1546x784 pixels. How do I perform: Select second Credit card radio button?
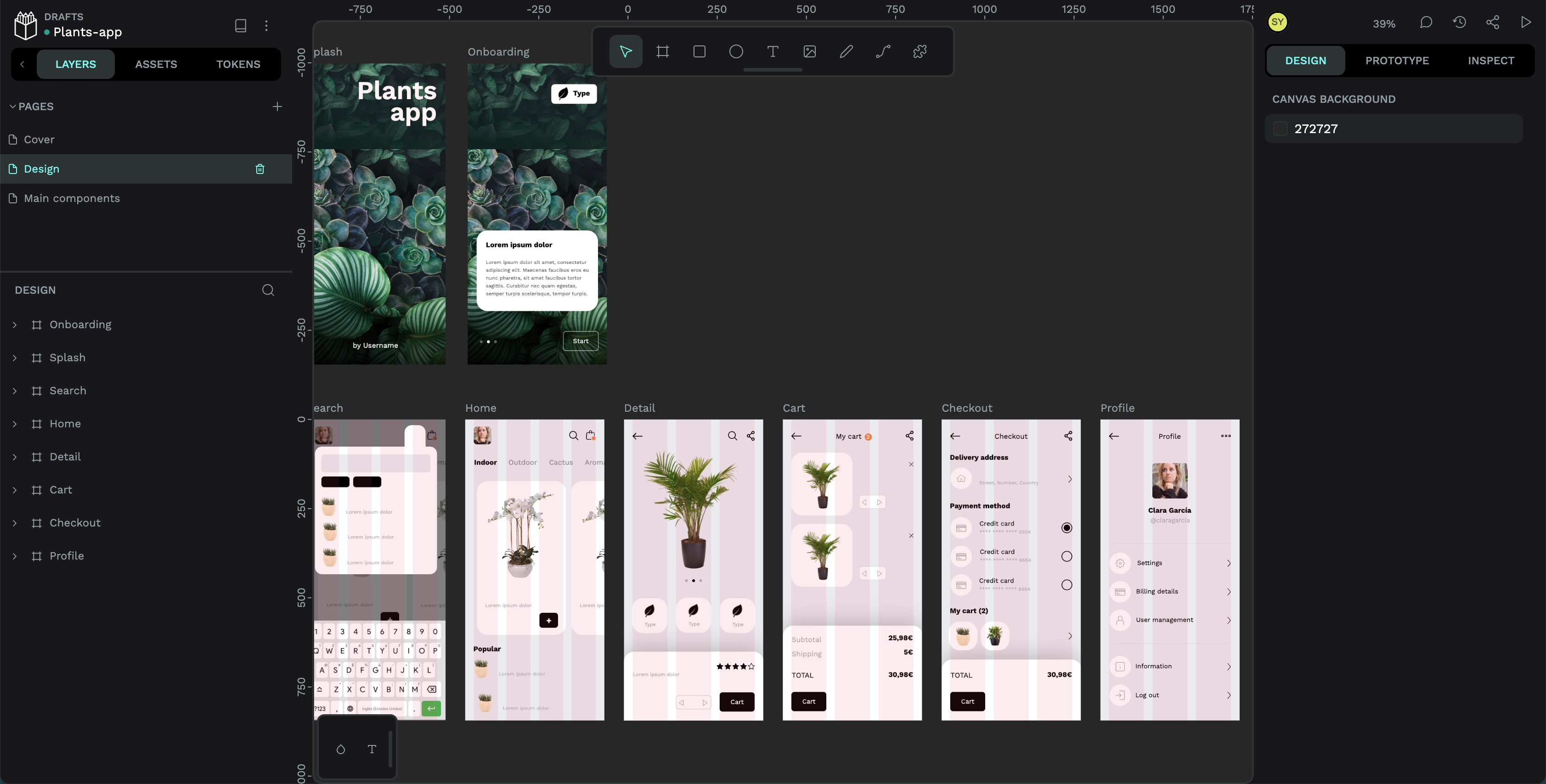tap(1066, 556)
